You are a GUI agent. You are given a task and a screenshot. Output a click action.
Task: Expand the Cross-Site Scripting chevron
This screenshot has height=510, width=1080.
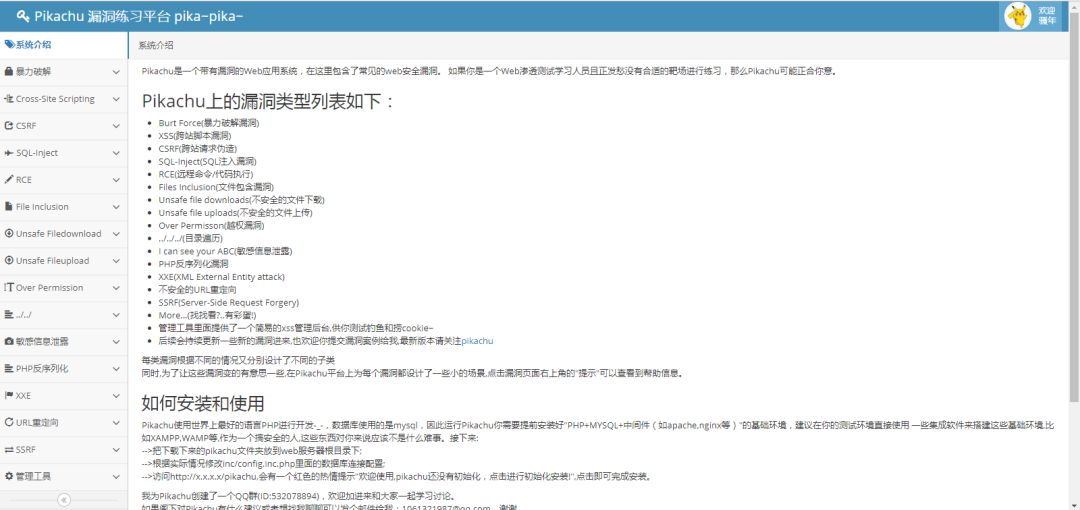[x=116, y=99]
